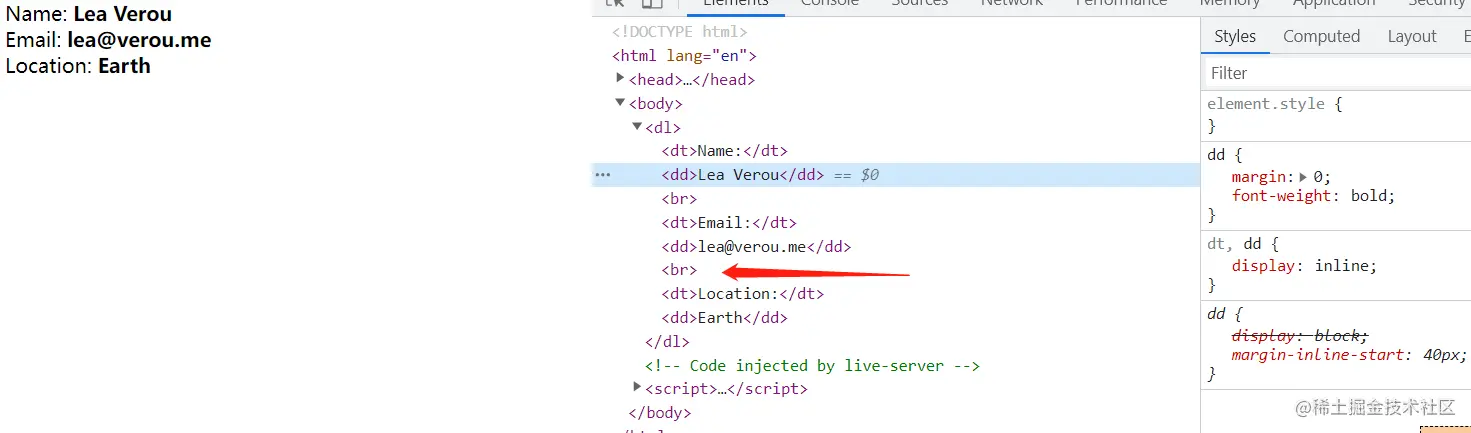Viewport: 1471px width, 433px height.
Task: Click the bold 'Lea Verou' page text
Action: 122,14
